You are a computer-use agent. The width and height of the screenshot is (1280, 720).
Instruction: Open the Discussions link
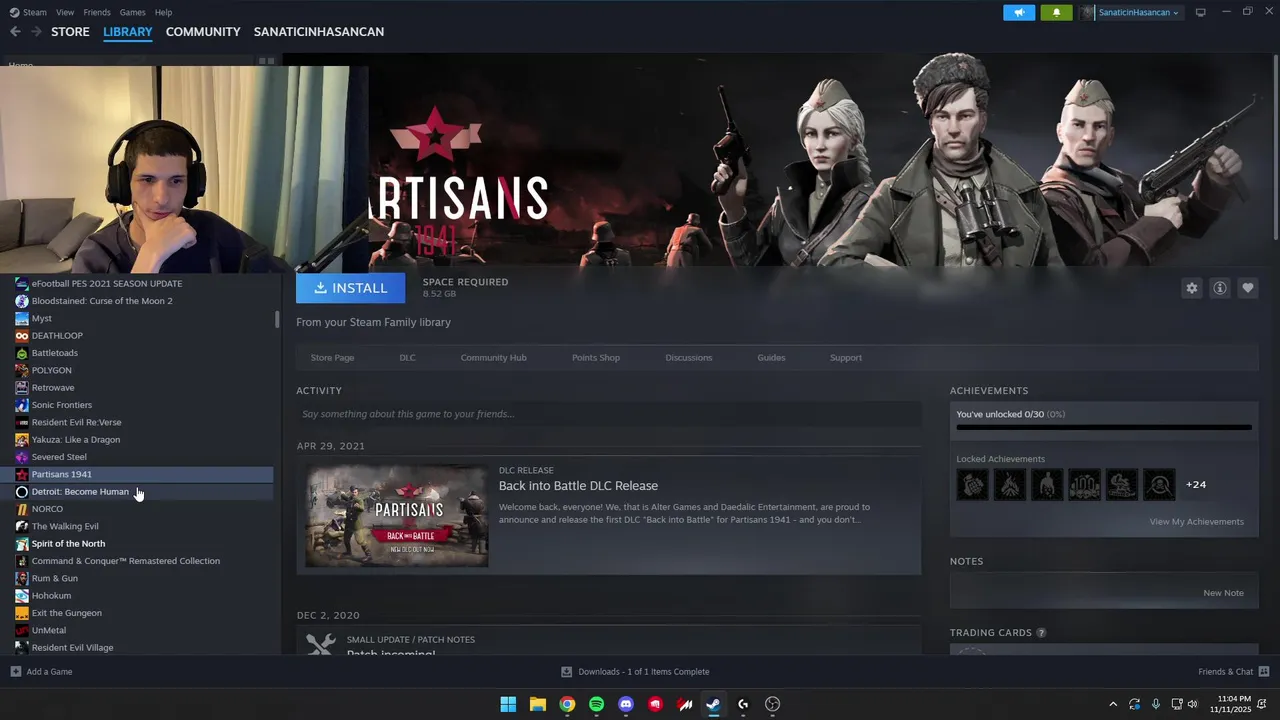pyautogui.click(x=689, y=357)
